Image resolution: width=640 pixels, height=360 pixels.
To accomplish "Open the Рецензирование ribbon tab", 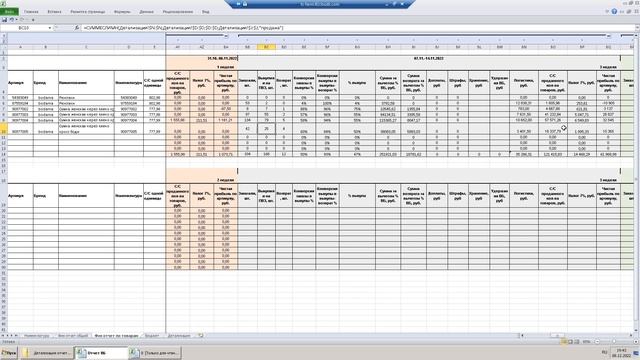I will pos(178,12).
